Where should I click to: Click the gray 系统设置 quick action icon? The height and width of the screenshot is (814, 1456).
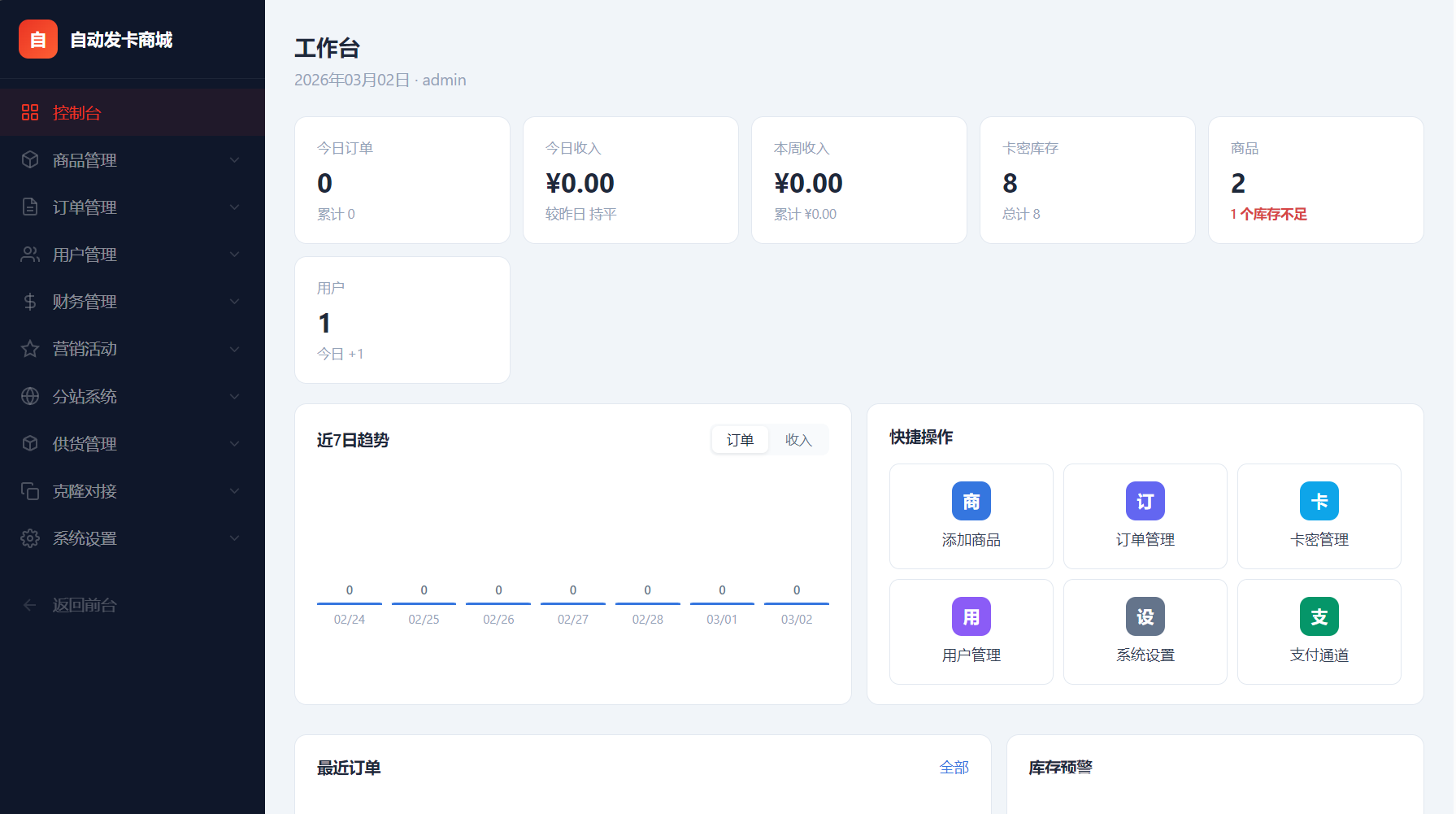click(1145, 616)
